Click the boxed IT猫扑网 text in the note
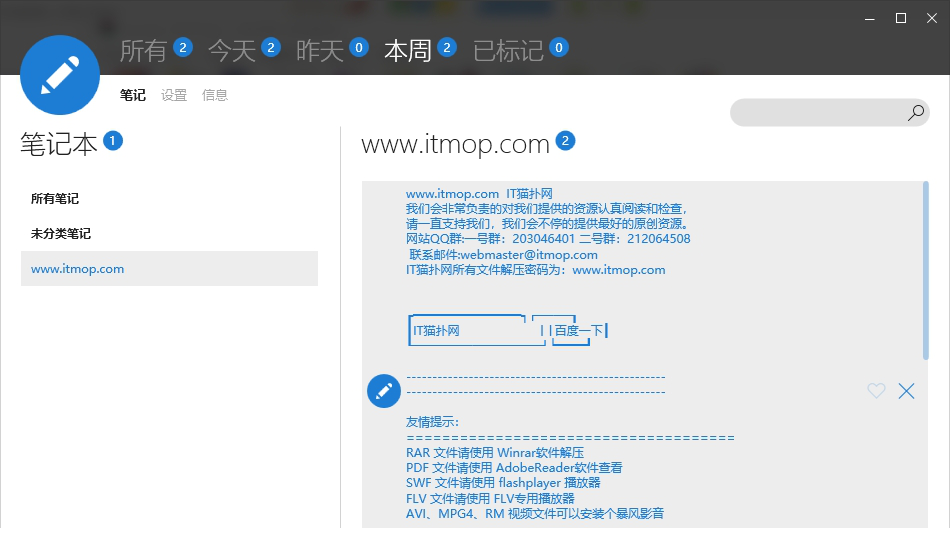The image size is (950, 549). [436, 331]
